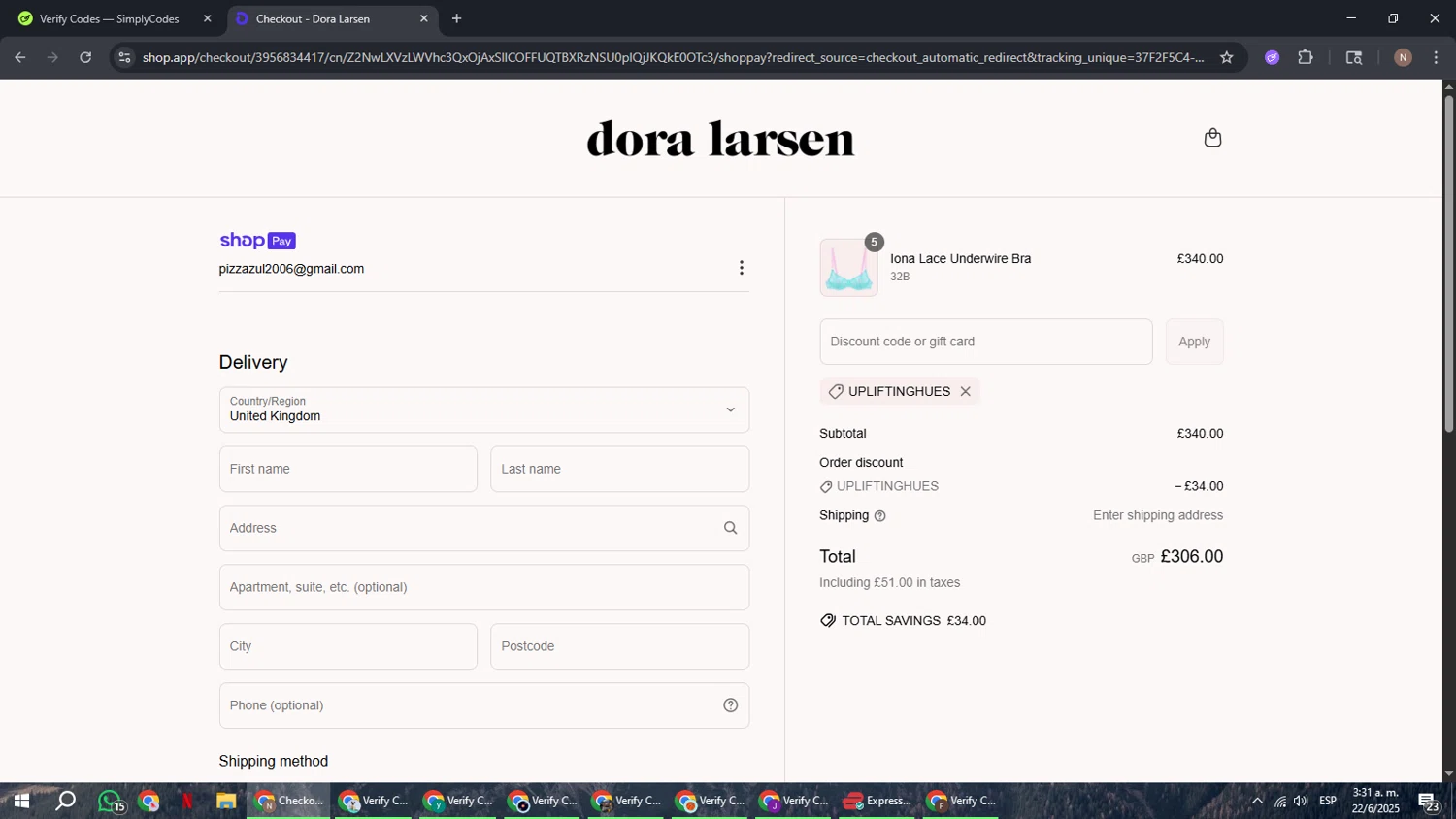
Task: Click the City field
Action: [348, 646]
